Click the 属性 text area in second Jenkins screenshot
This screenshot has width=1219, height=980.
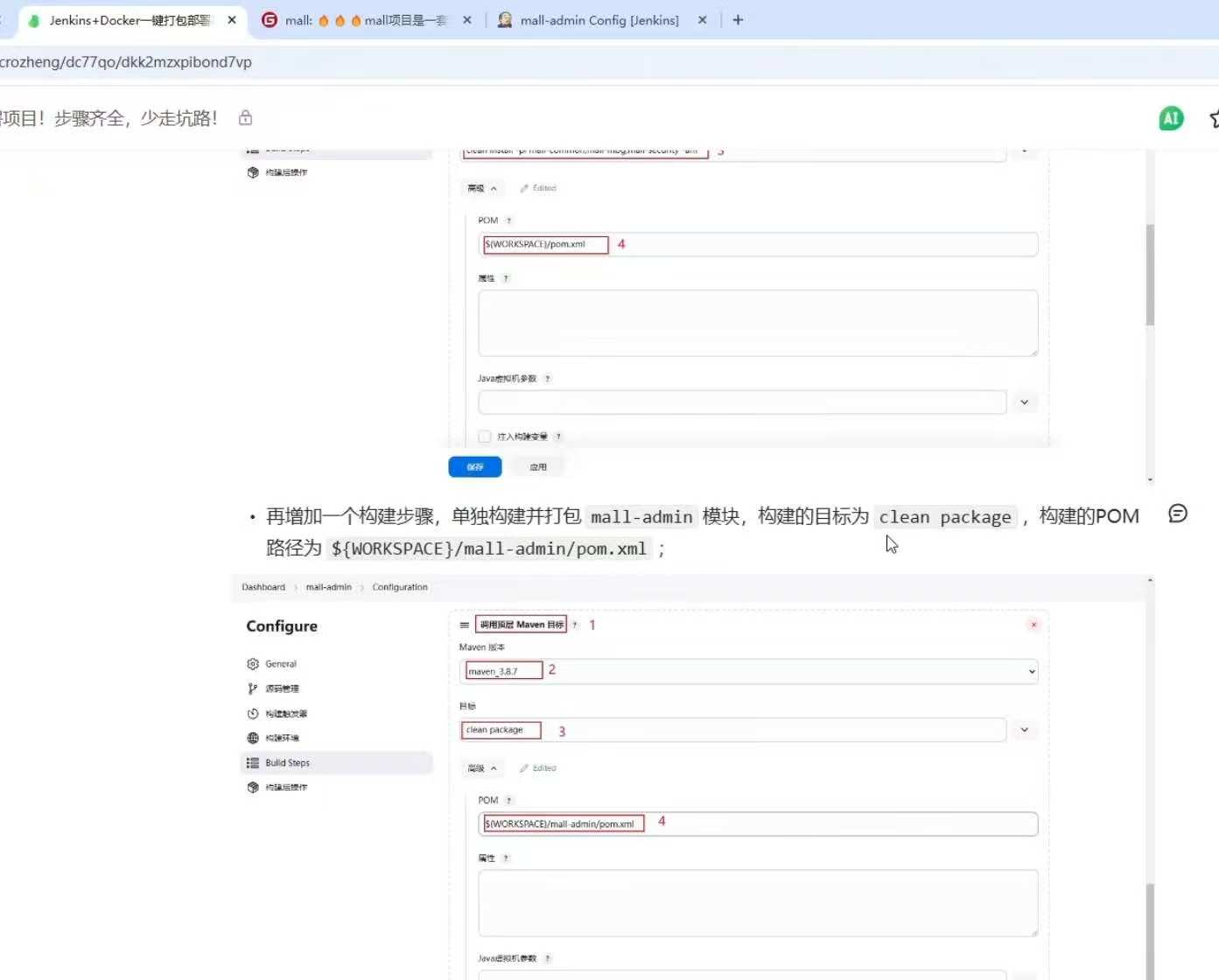(758, 903)
